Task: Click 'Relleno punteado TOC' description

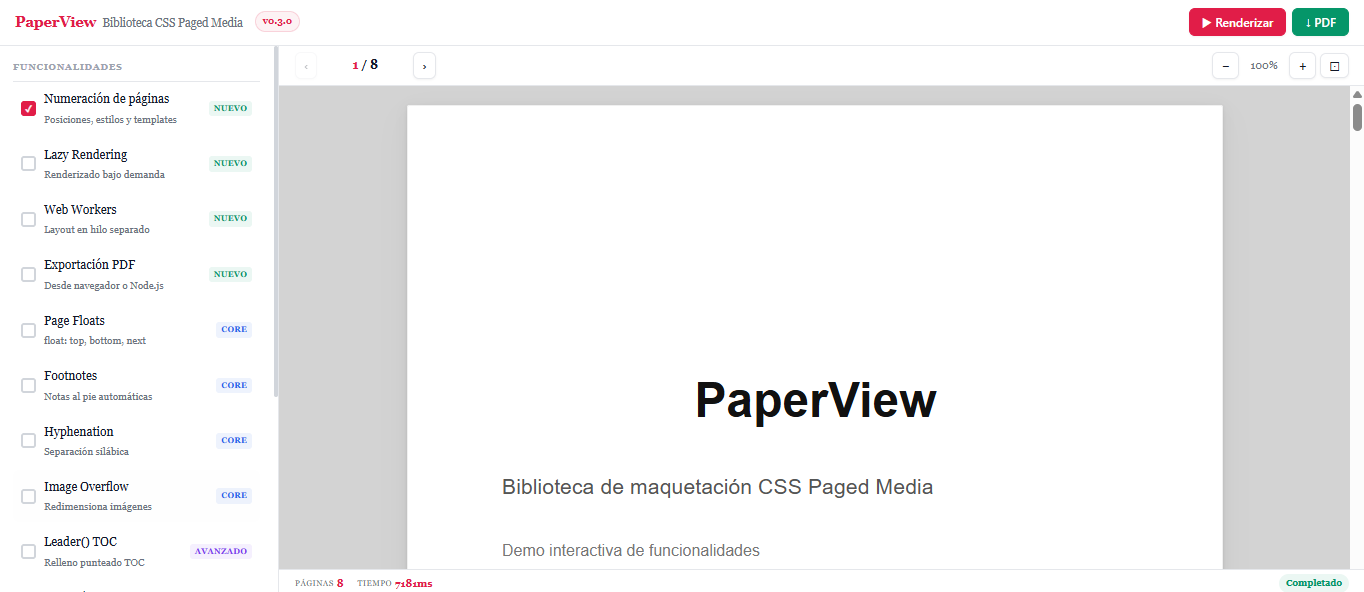Action: [94, 563]
